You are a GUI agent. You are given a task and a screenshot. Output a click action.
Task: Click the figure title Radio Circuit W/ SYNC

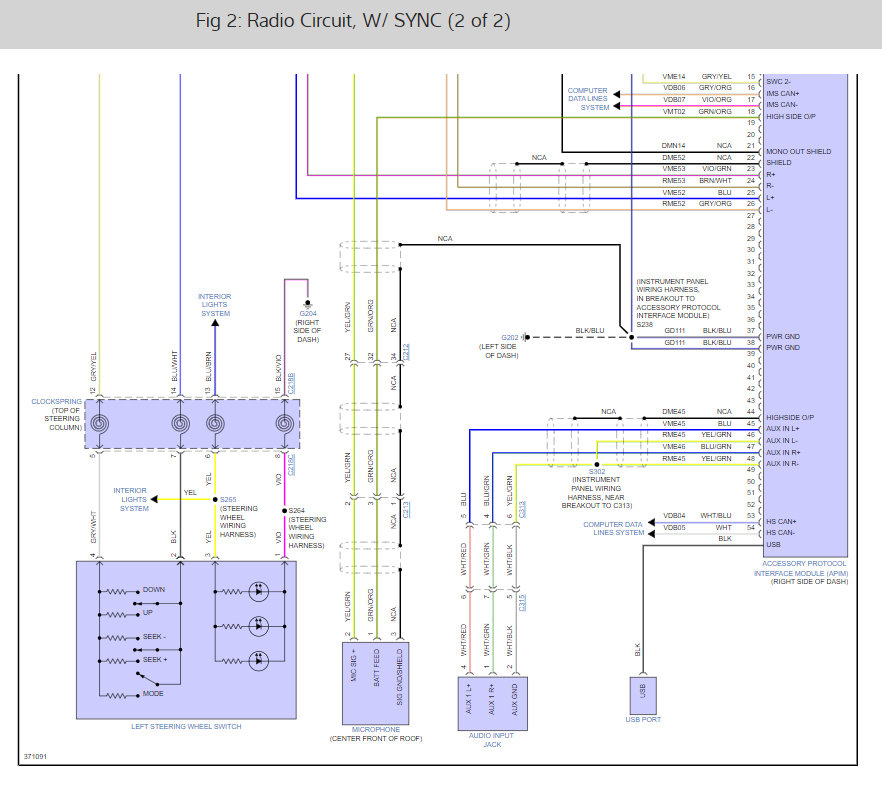click(x=353, y=21)
